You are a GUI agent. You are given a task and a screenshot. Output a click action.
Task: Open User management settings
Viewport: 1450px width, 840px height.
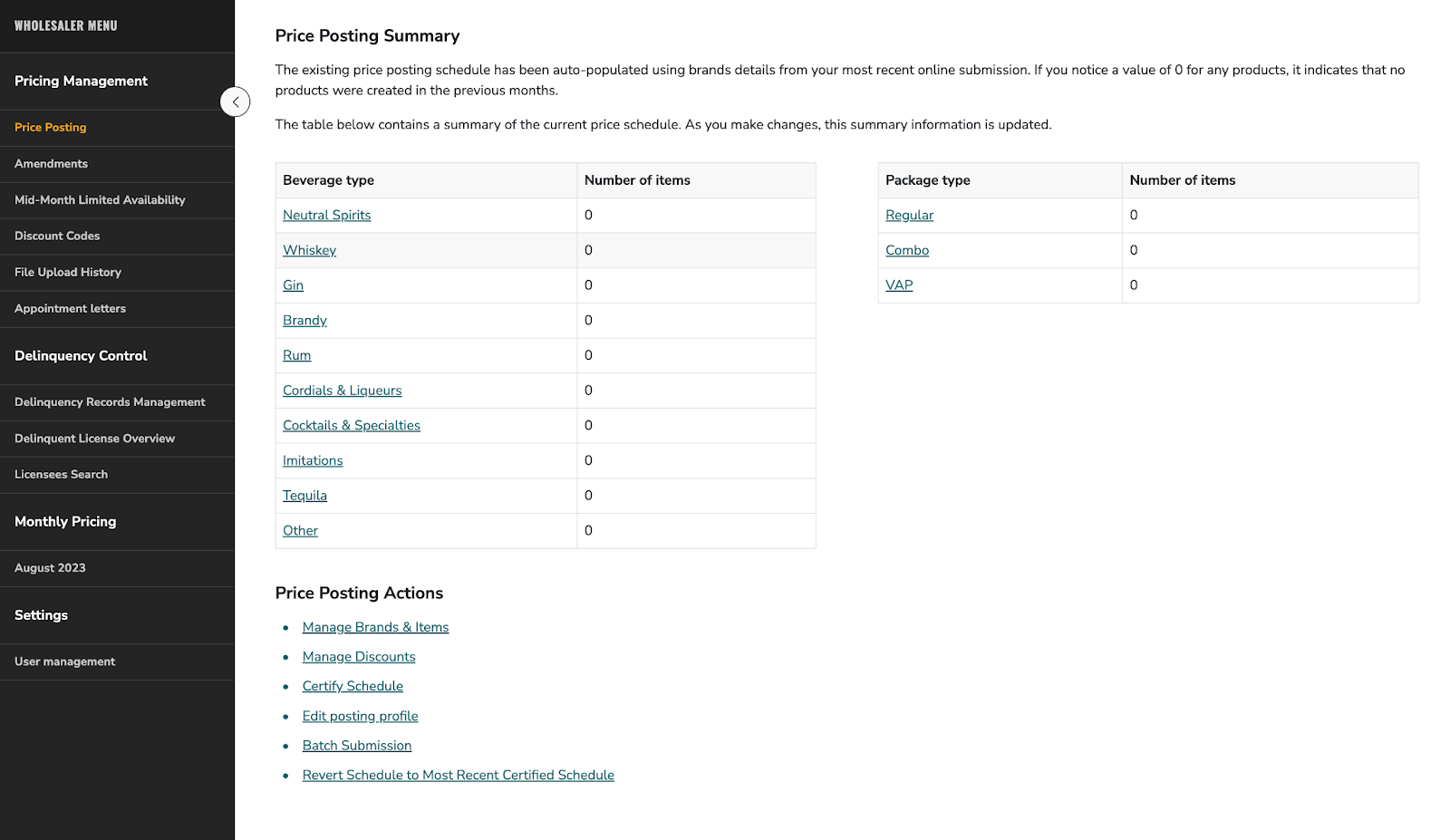coord(65,661)
